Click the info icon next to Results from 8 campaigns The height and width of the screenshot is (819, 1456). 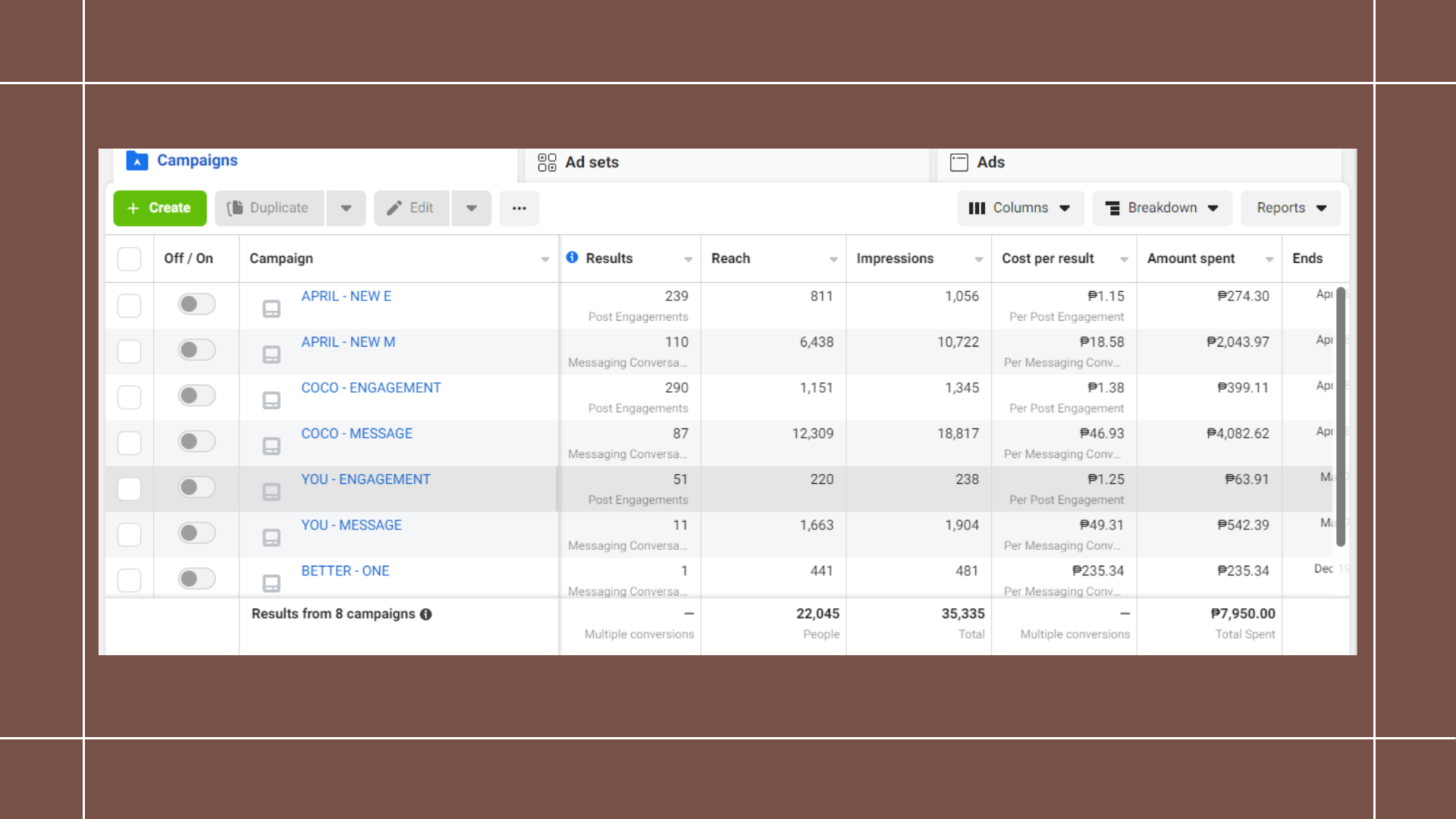(426, 614)
